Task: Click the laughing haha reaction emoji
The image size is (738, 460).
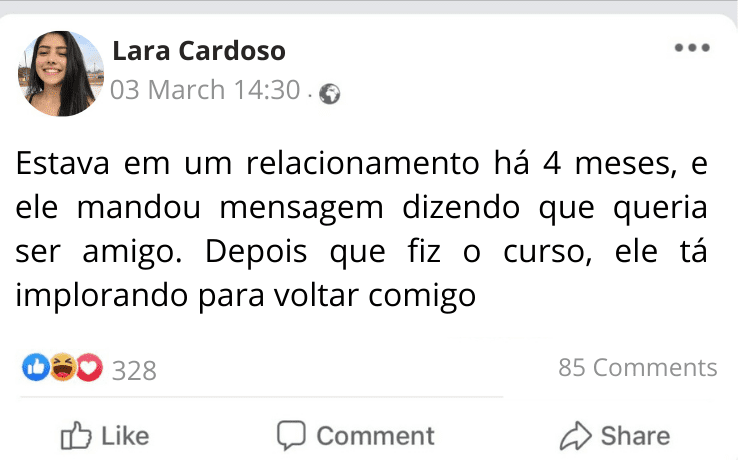Action: (63, 369)
